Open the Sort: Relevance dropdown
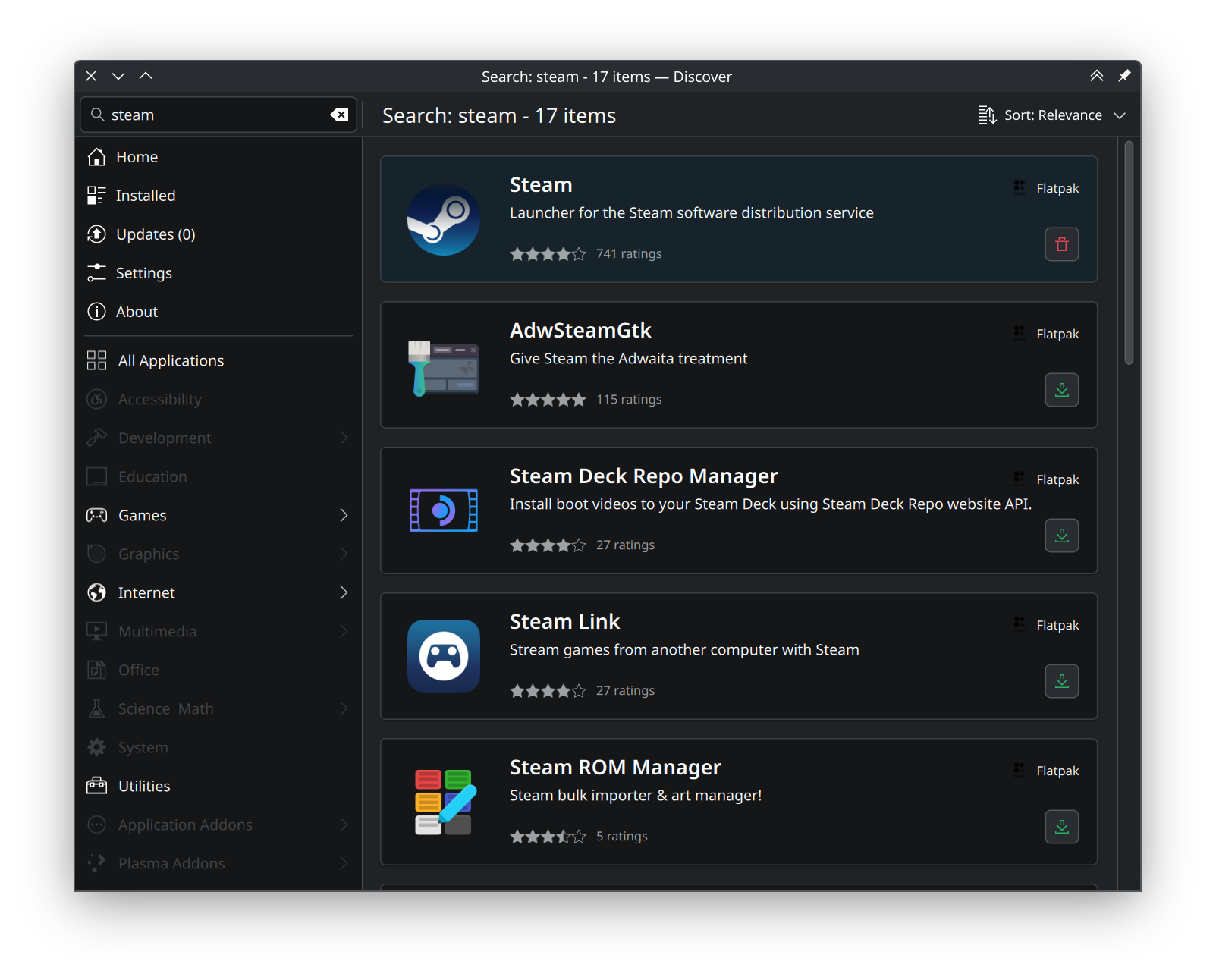The height and width of the screenshot is (980, 1216). [1052, 115]
